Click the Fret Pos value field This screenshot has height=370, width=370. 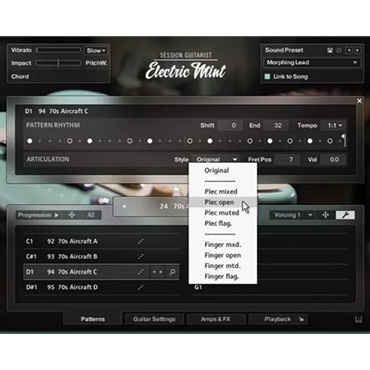[287, 160]
